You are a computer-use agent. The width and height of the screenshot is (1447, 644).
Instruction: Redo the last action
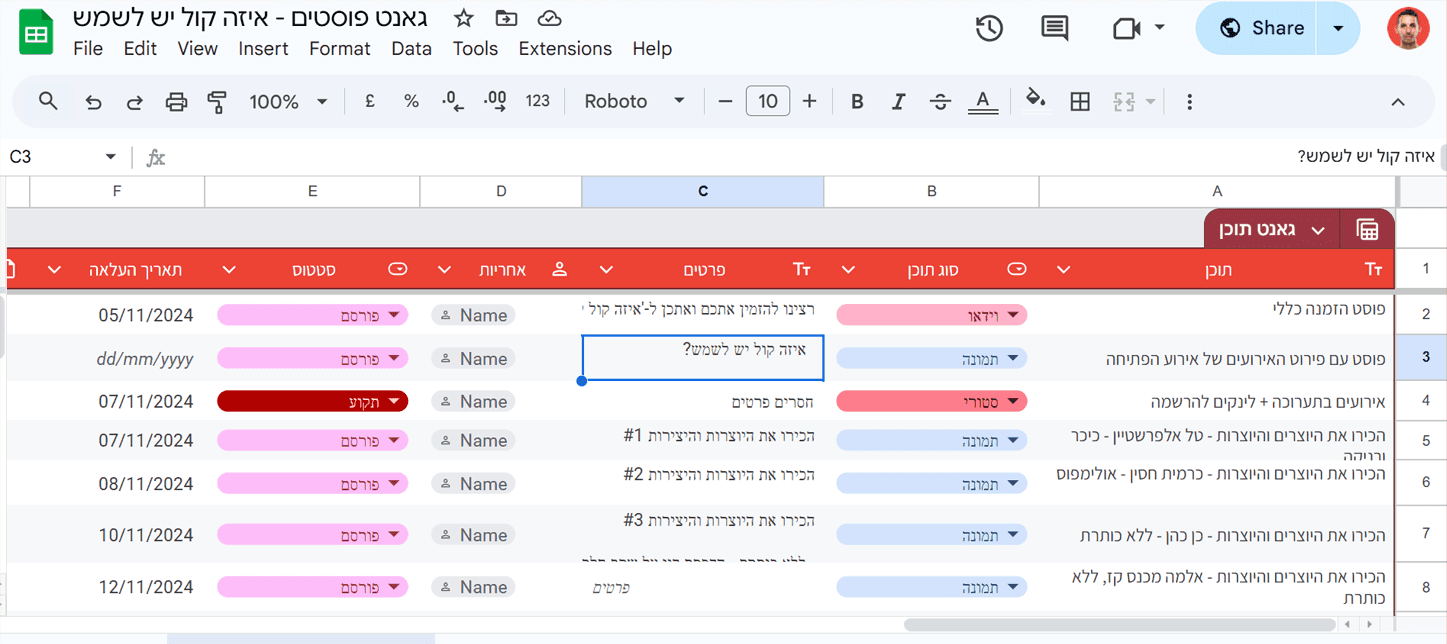(x=134, y=101)
